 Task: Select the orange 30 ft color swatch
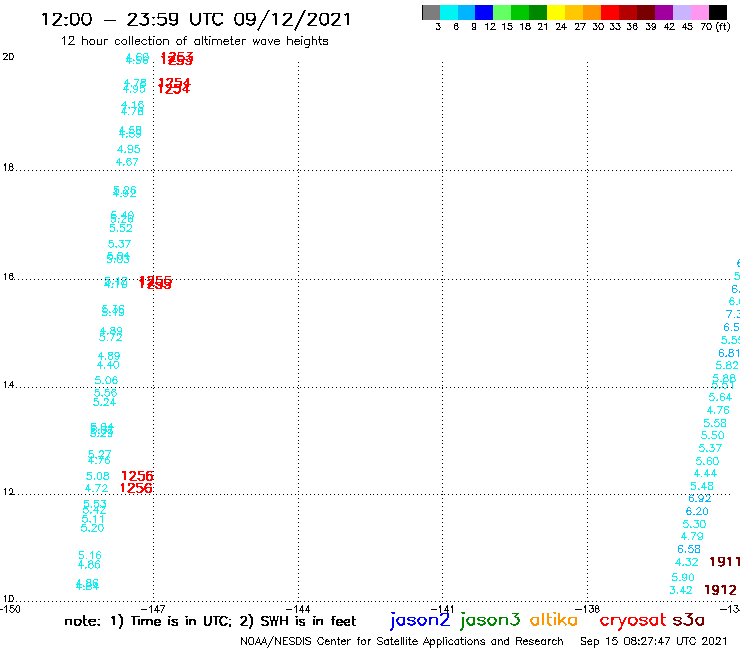[x=592, y=12]
